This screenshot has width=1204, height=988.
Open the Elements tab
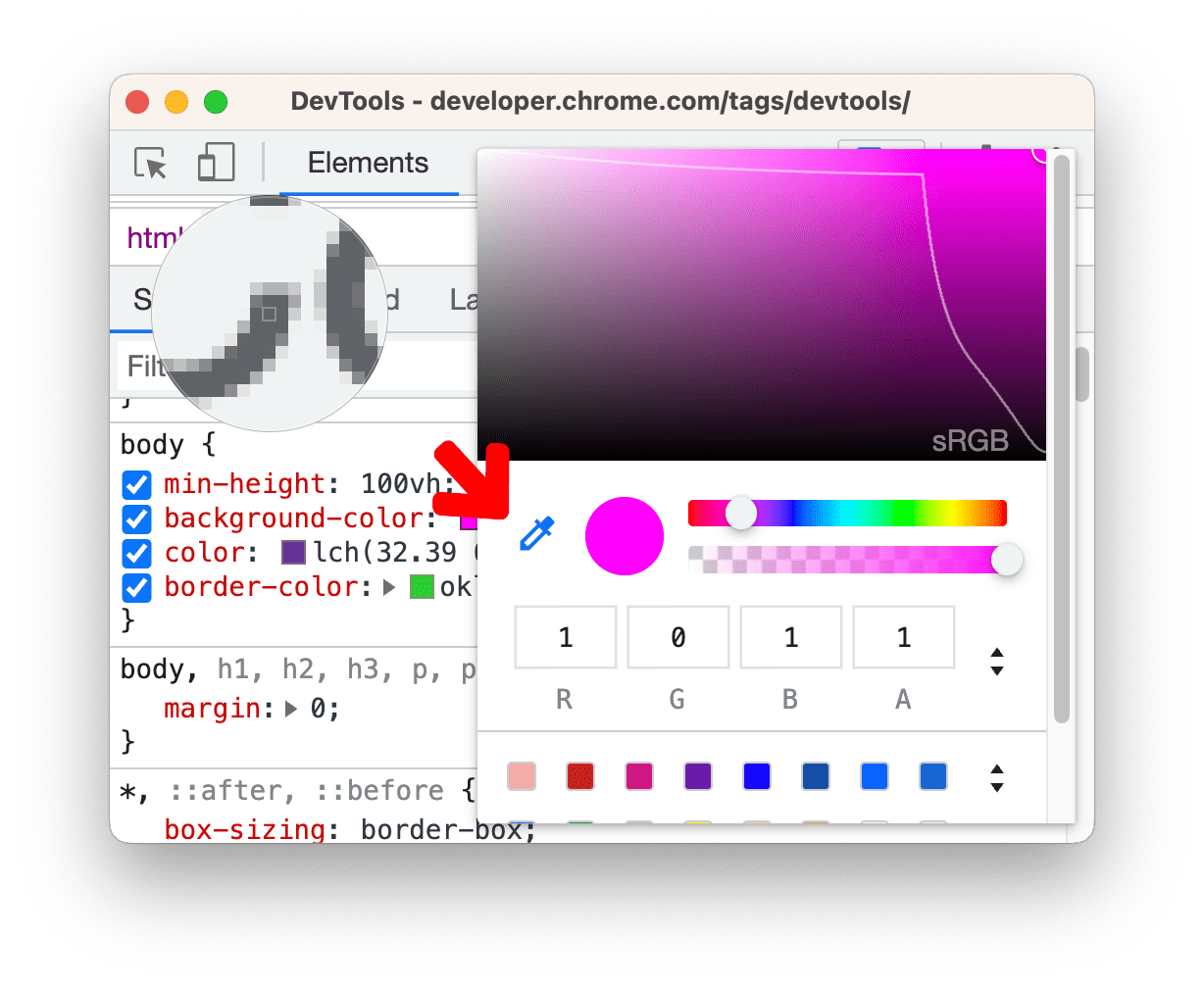(368, 163)
